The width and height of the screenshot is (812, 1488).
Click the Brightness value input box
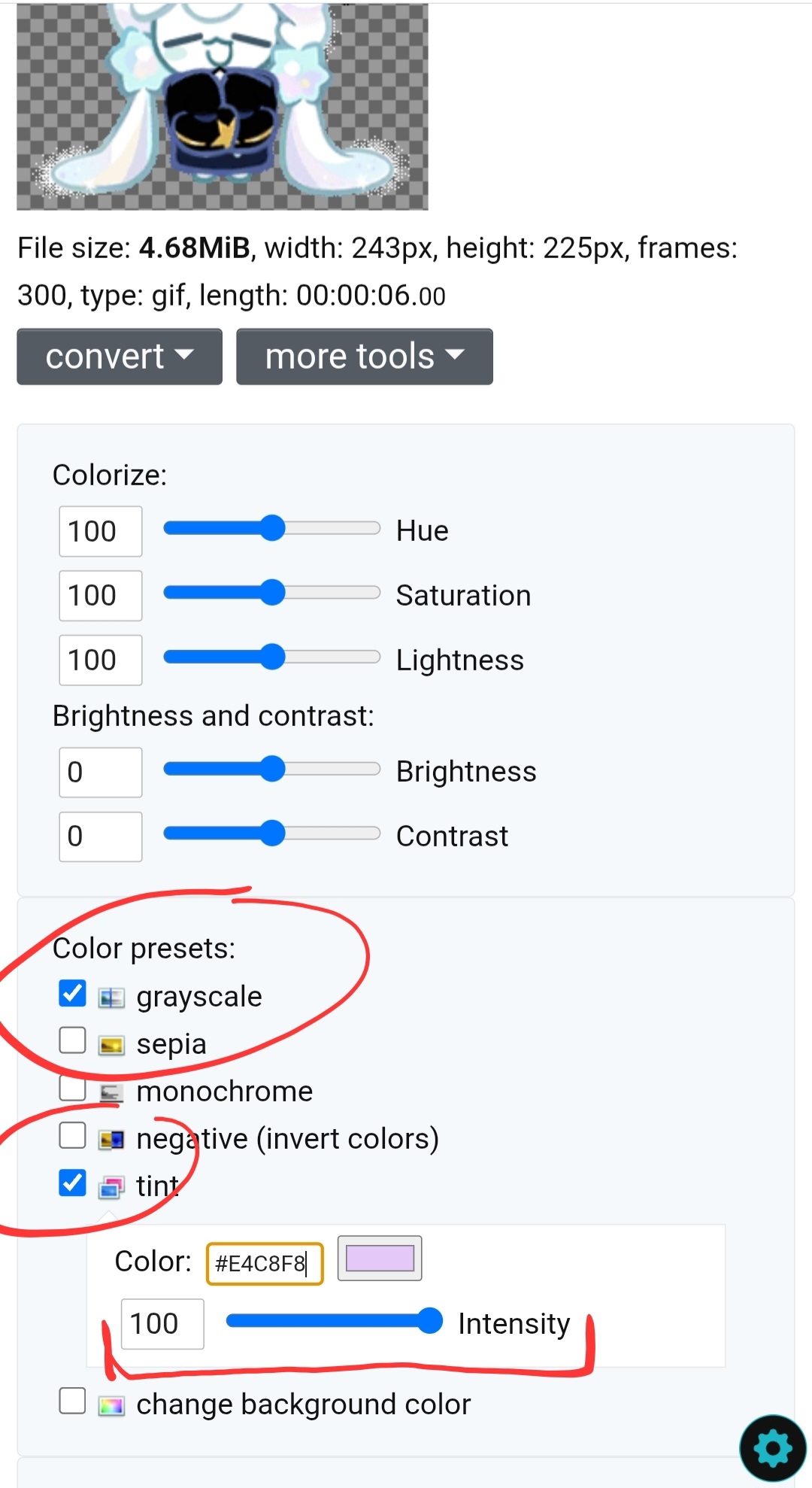coord(100,772)
